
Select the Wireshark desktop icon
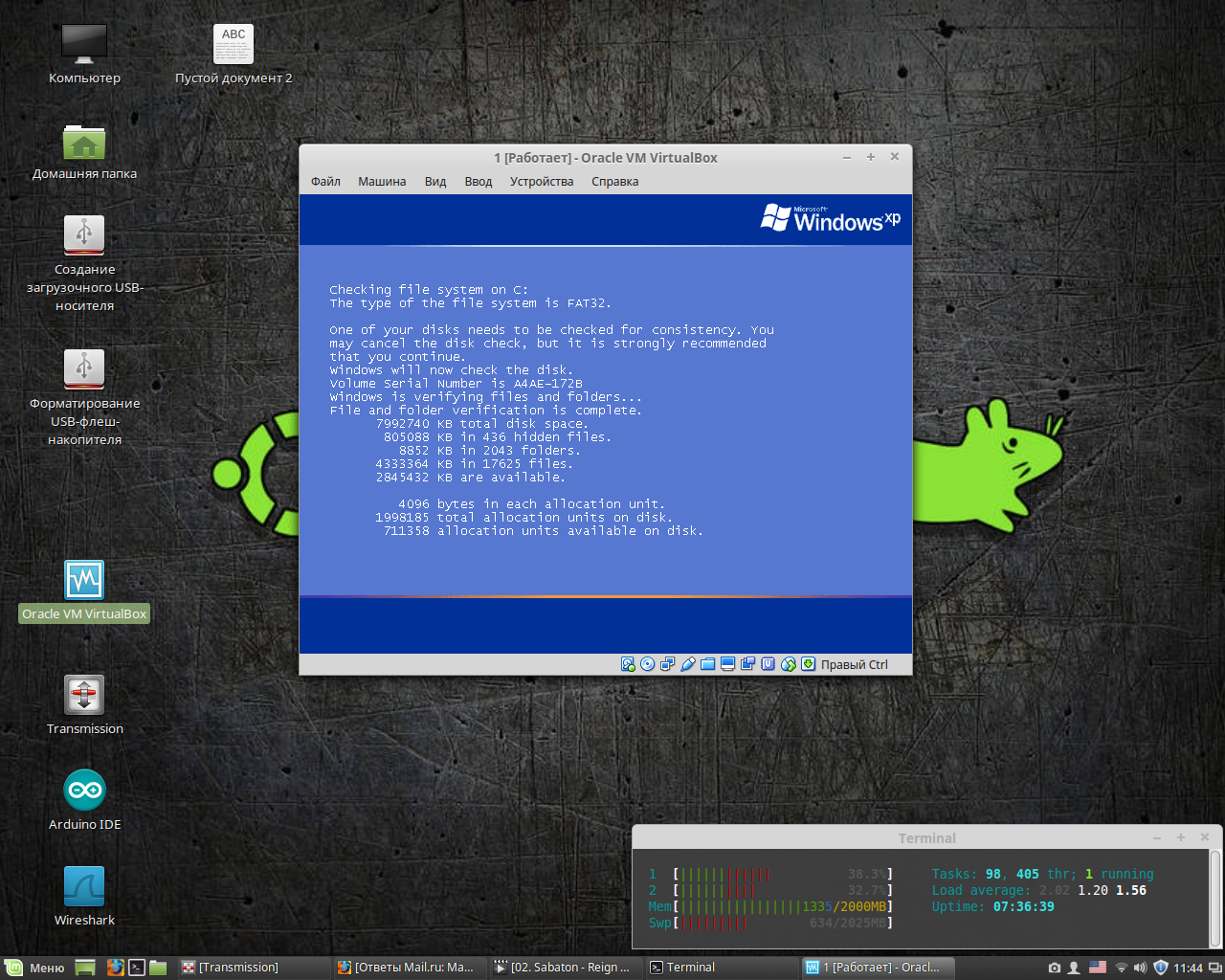(84, 898)
